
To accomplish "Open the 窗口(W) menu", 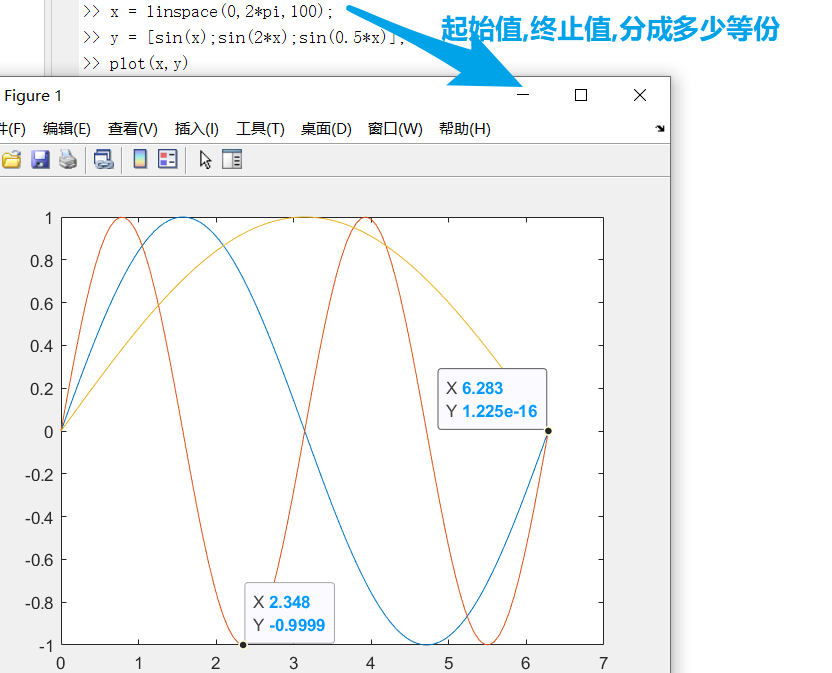I will pyautogui.click(x=395, y=129).
